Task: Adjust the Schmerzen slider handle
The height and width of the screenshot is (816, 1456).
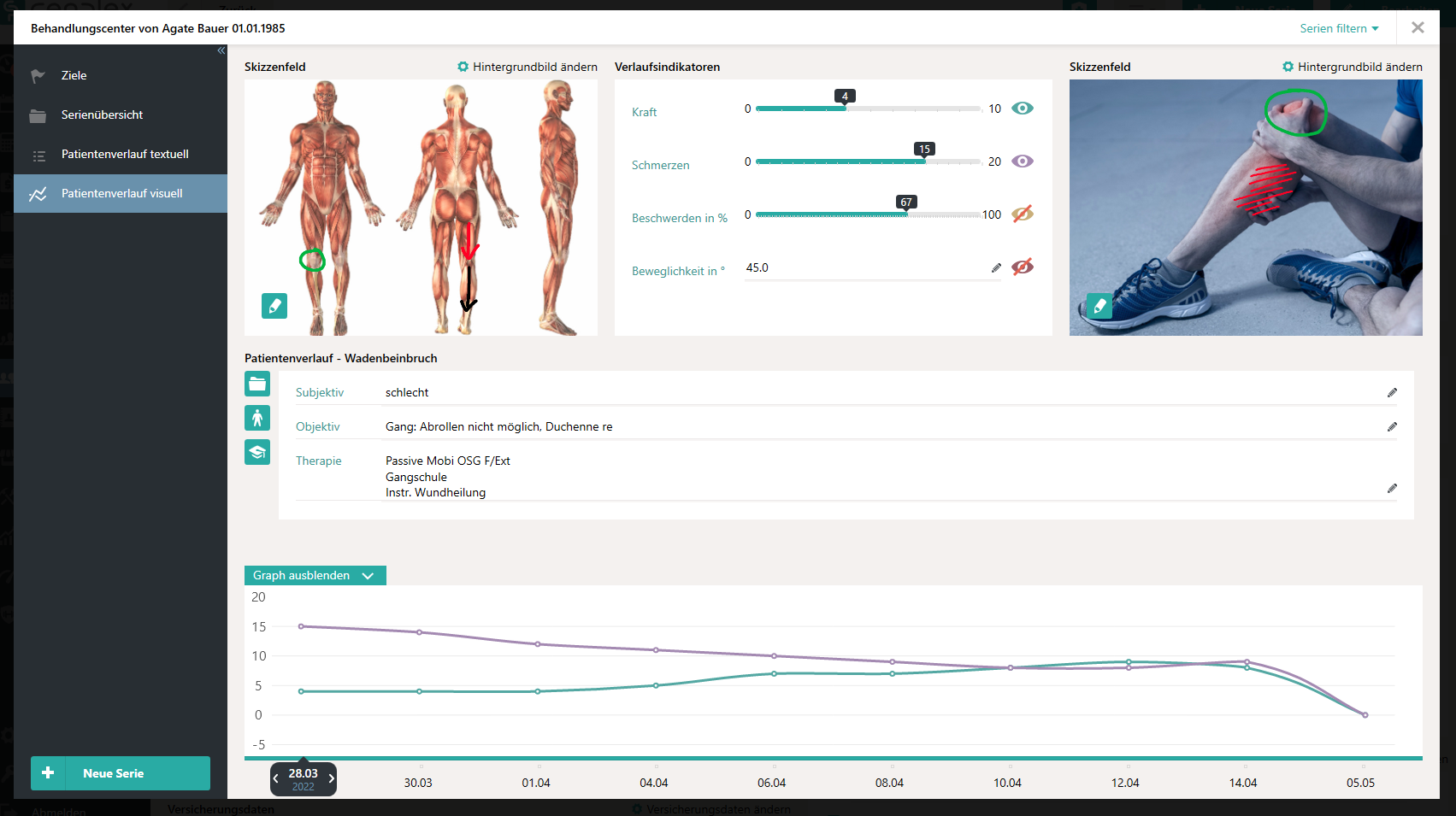Action: pos(923,161)
